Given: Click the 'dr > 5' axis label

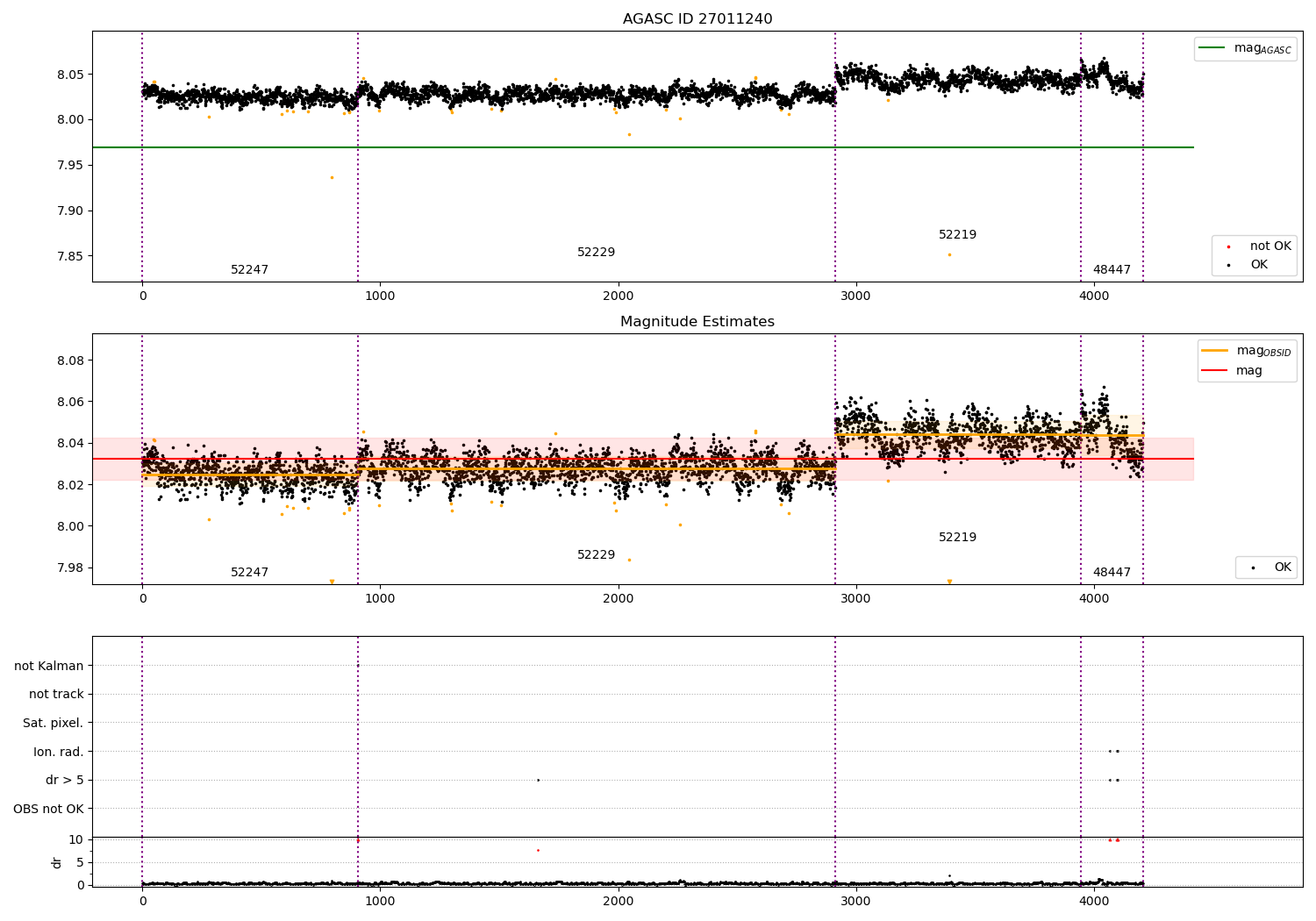Looking at the screenshot, I should coord(65,780).
